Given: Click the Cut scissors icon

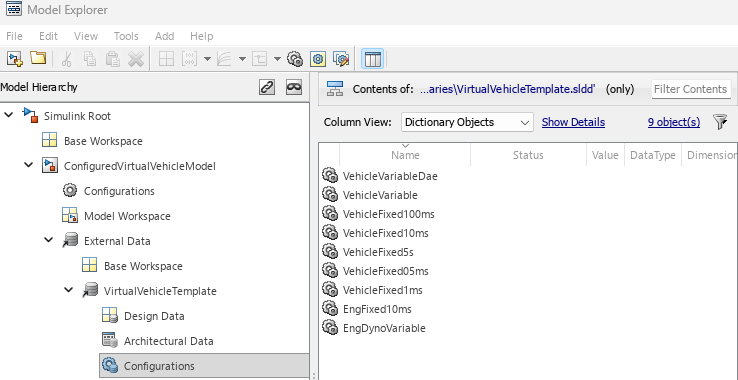Looking at the screenshot, I should coord(66,59).
